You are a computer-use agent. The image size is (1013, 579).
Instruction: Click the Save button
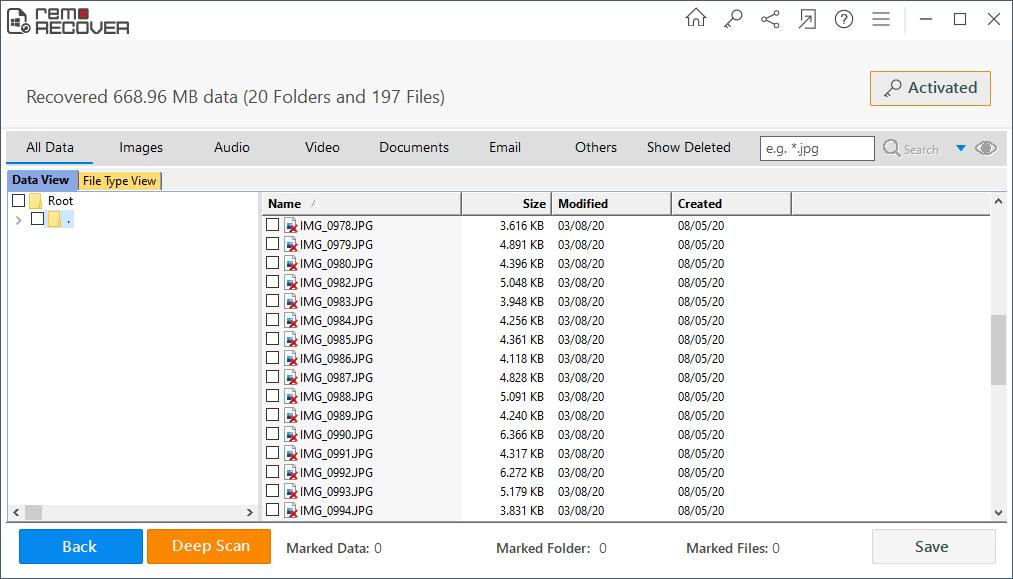coord(932,547)
